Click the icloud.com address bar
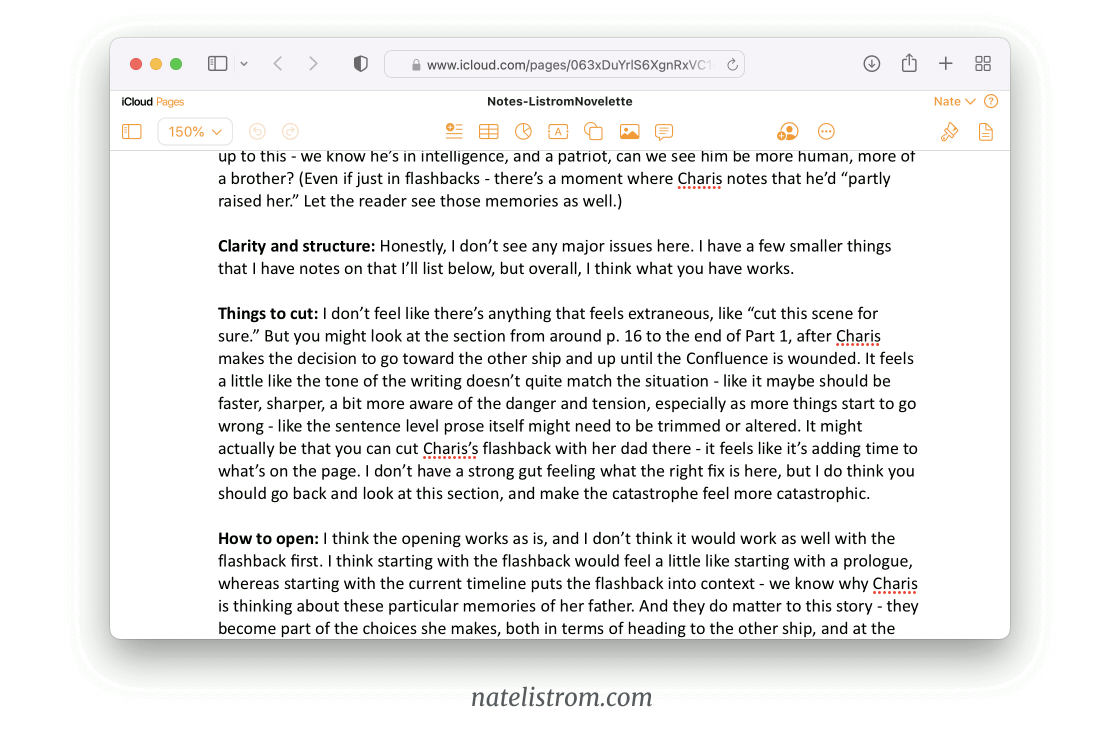Image resolution: width=1120 pixels, height=744 pixels. [564, 64]
